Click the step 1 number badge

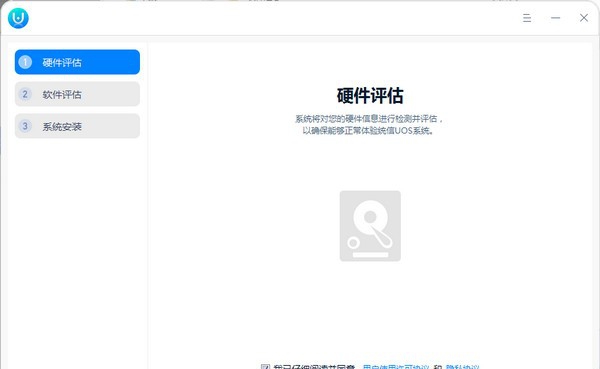[25, 62]
